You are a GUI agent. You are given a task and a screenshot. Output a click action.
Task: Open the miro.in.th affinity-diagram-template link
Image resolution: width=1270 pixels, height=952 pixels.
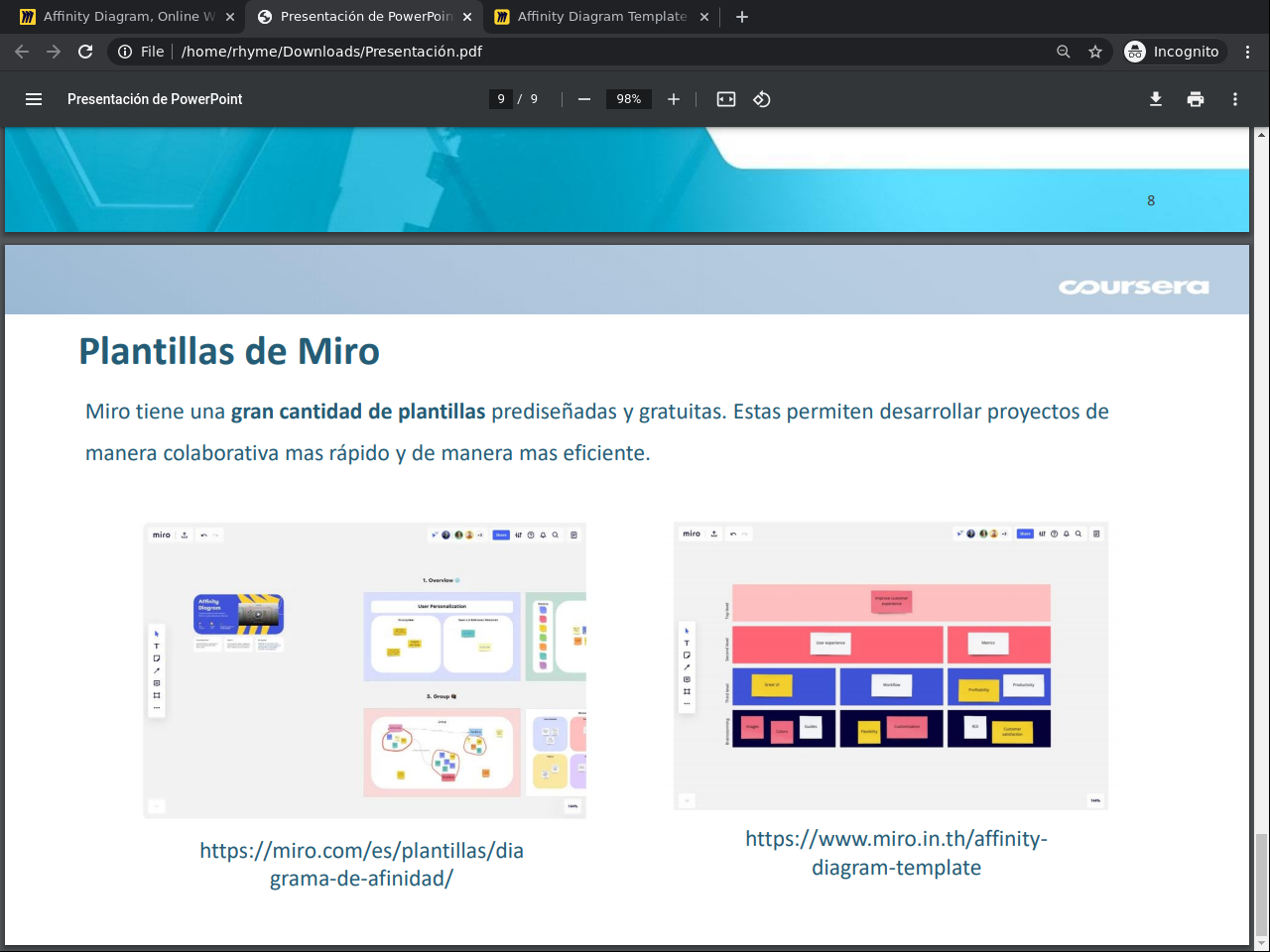pyautogui.click(x=896, y=853)
